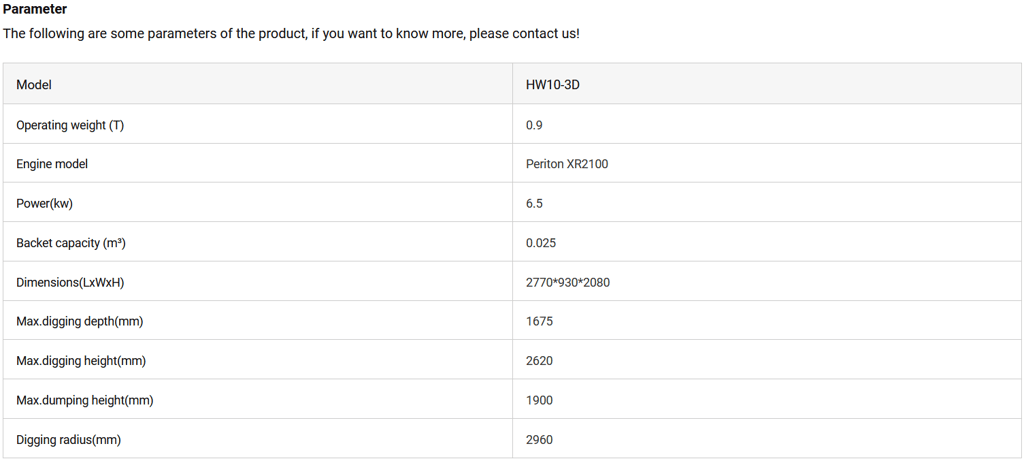Viewport: 1024px width, 461px height.
Task: Click the HW10-3D model value
Action: (x=552, y=85)
